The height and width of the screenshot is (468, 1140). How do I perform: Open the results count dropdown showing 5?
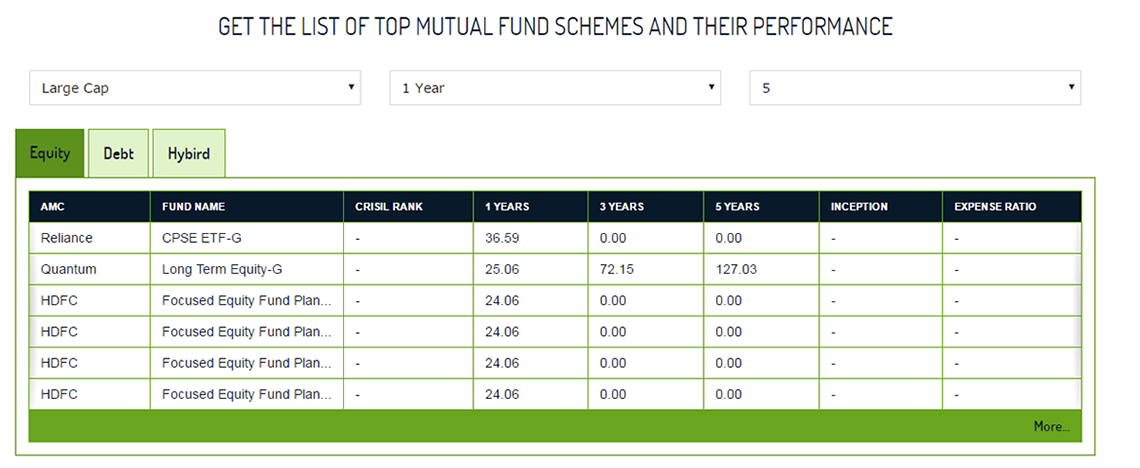point(914,88)
